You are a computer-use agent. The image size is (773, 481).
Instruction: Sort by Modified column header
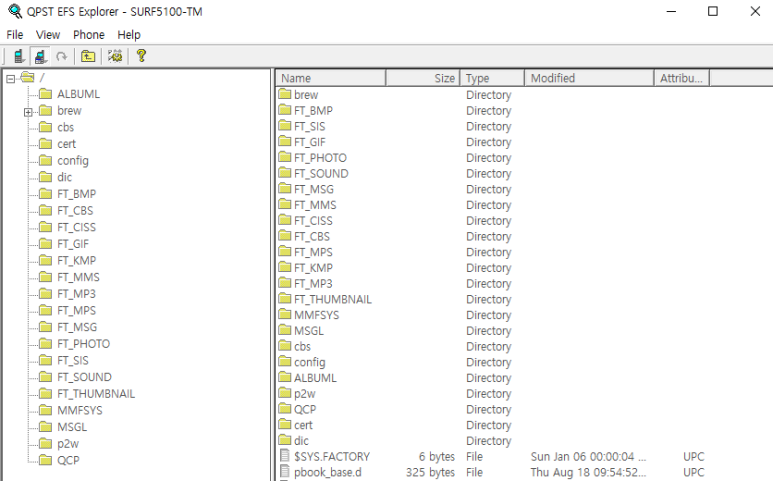click(590, 78)
